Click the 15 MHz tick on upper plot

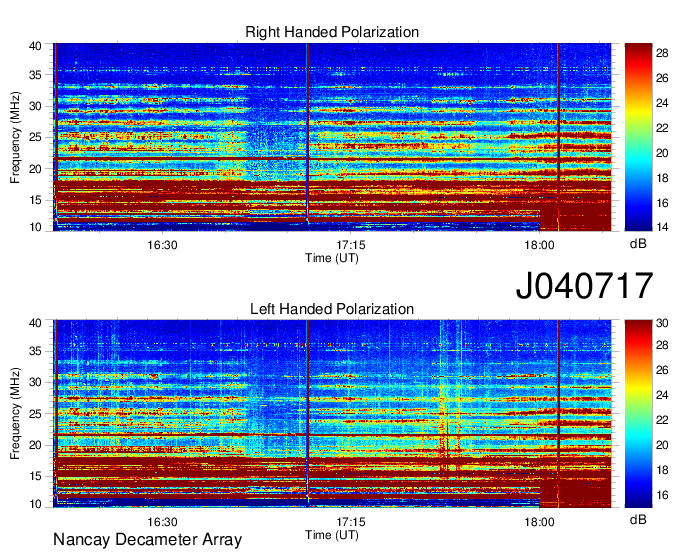(35, 200)
